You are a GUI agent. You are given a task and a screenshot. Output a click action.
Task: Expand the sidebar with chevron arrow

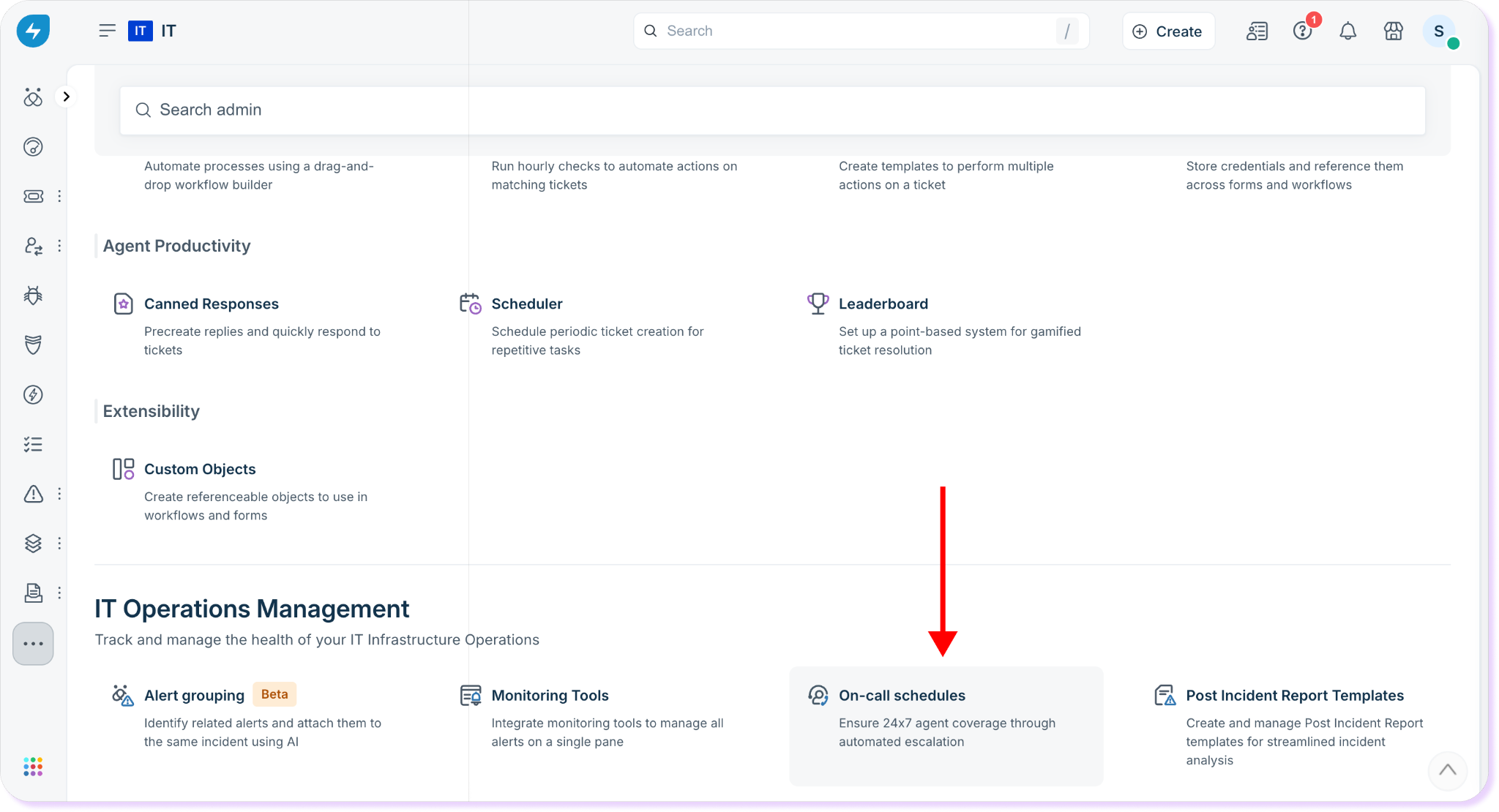(x=67, y=97)
